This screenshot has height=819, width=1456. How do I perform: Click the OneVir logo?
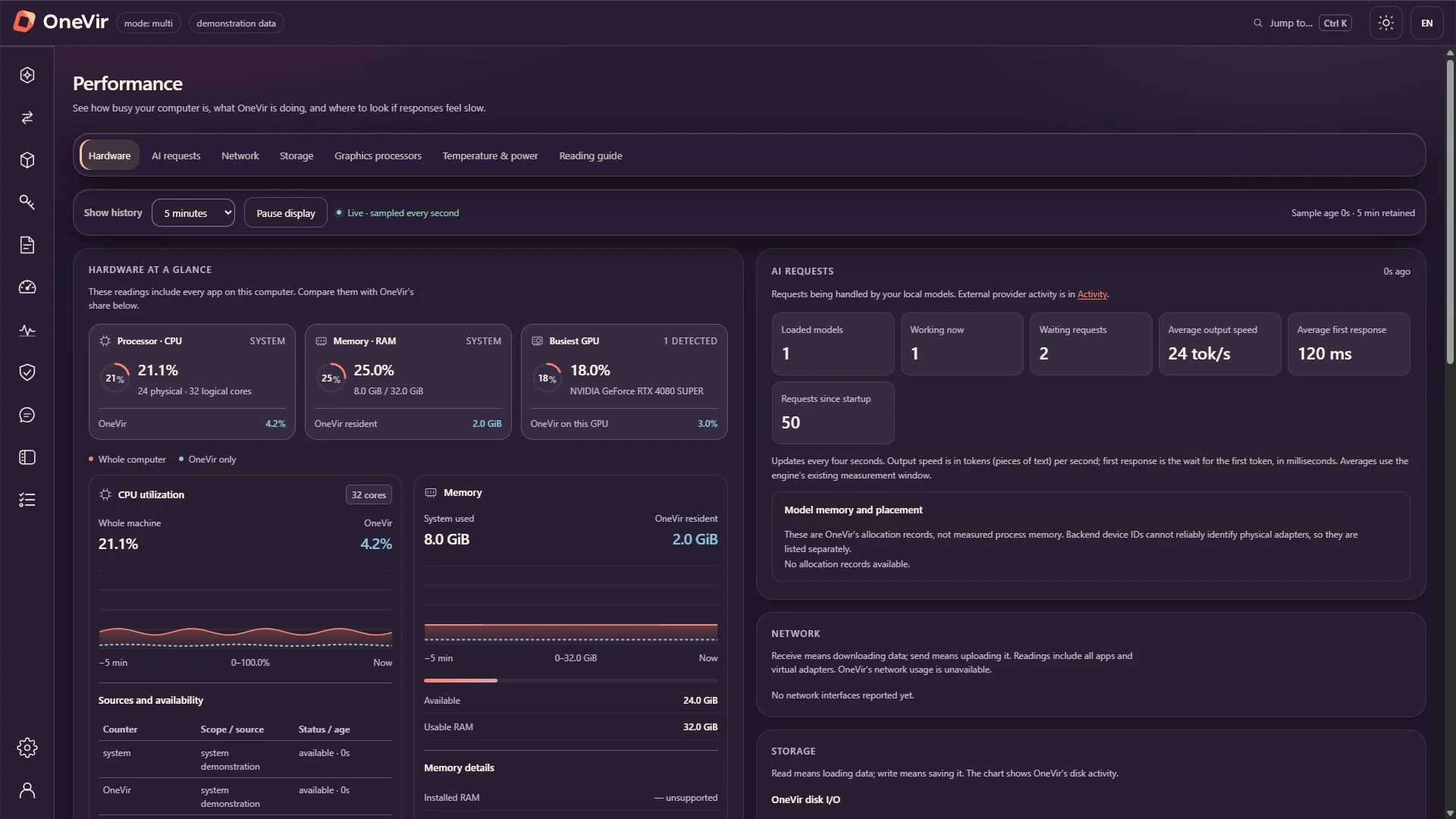point(61,22)
